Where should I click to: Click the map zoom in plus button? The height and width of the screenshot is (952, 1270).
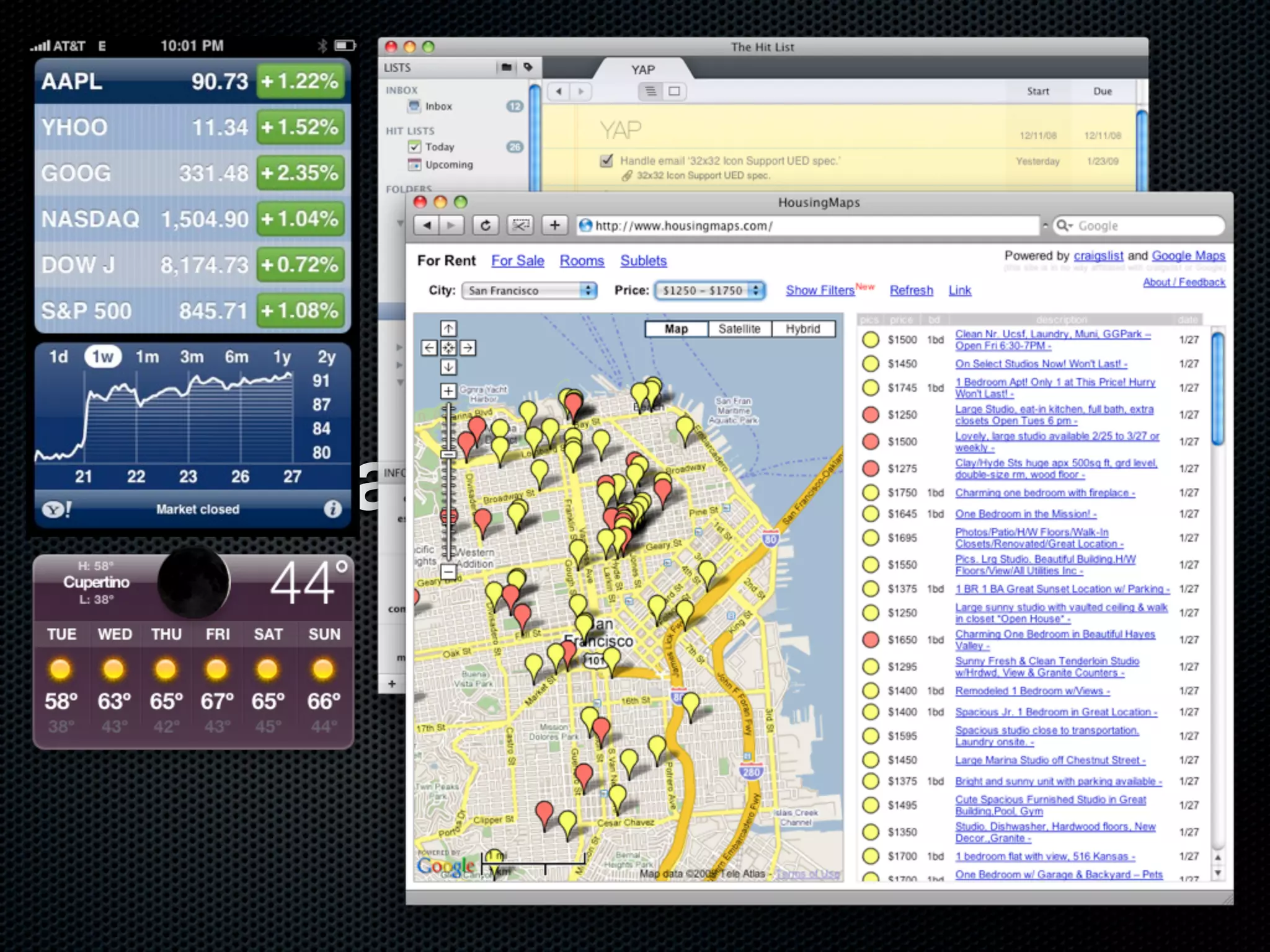point(448,391)
